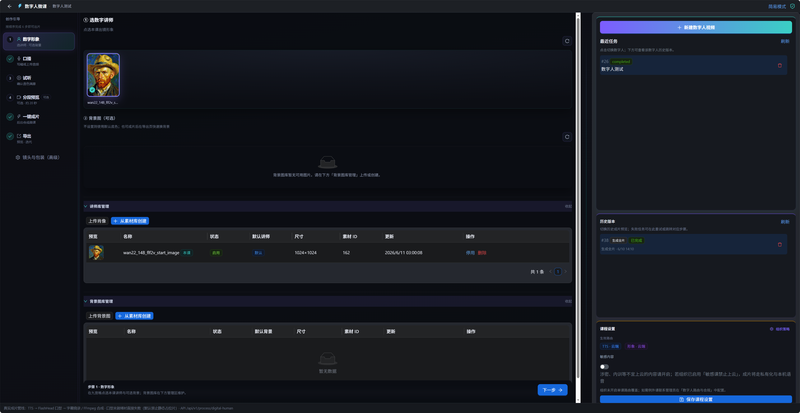Click 收起 on the 背景图库管理 header
Screen dimensions: 800x413
tap(568, 301)
